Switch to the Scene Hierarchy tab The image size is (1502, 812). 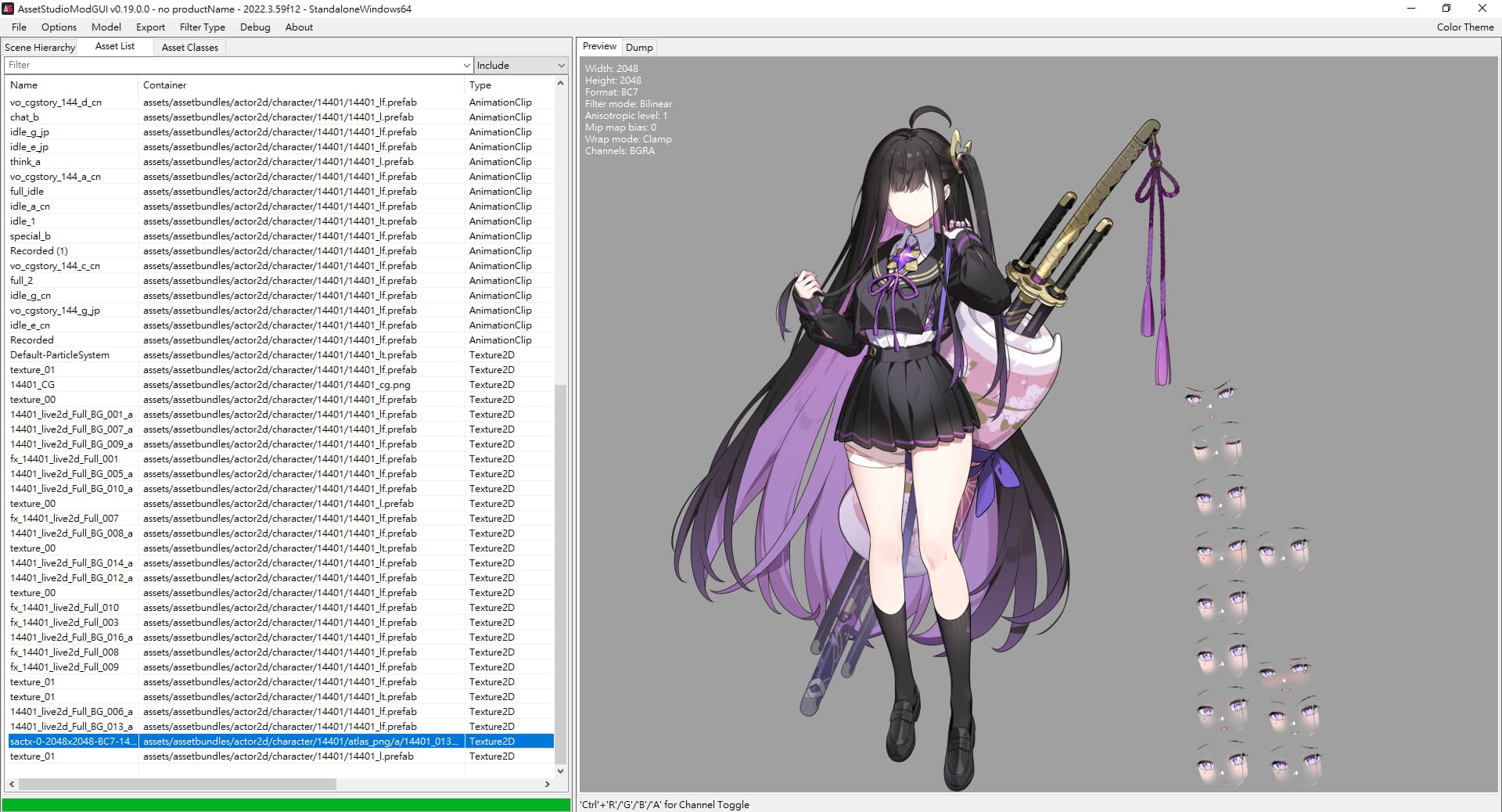[40, 48]
